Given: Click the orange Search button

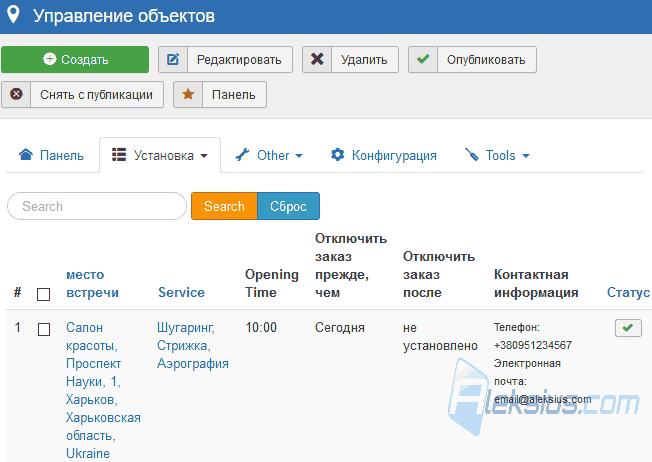Looking at the screenshot, I should (224, 206).
